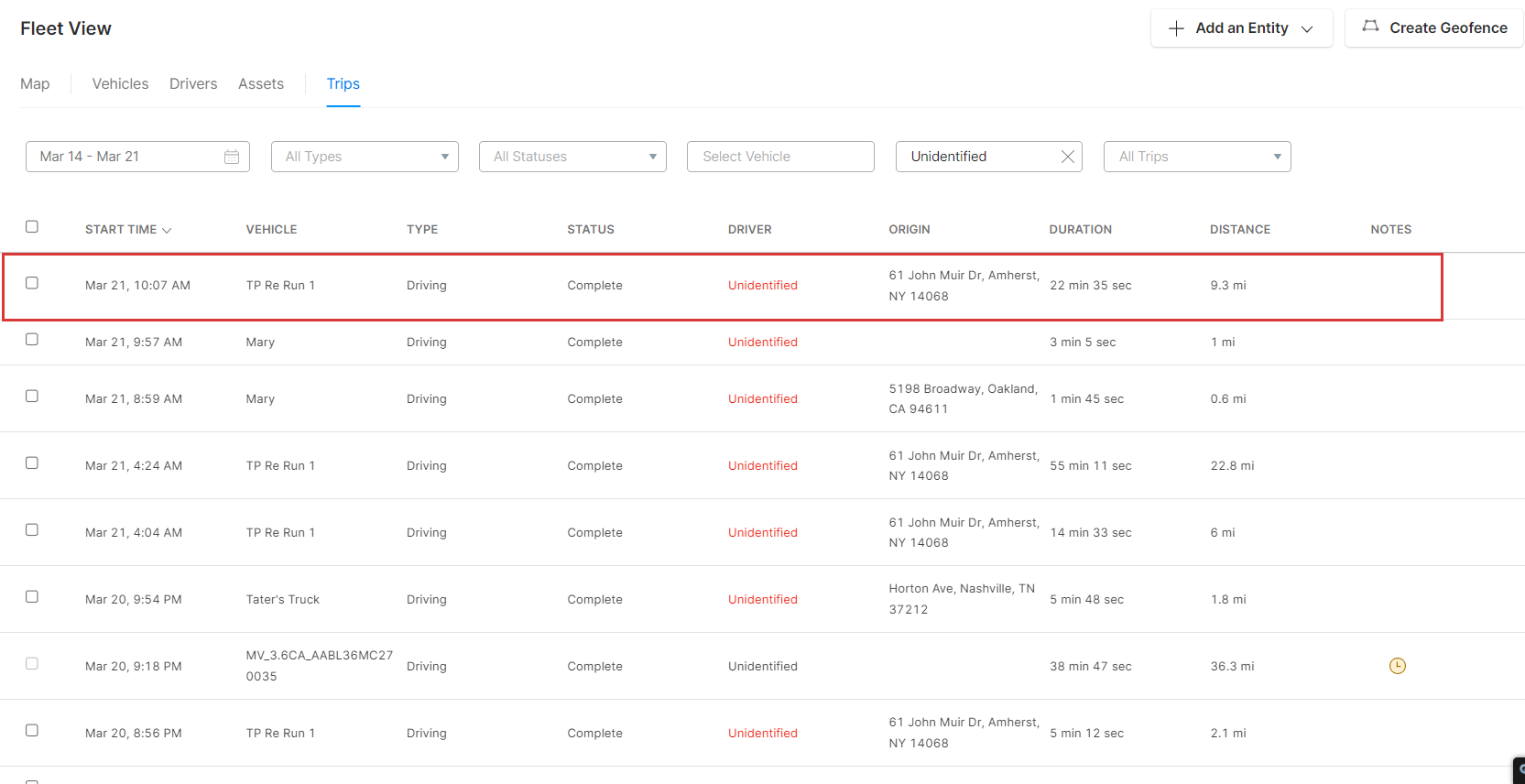Click the Status column header
The image size is (1525, 784).
pos(591,230)
